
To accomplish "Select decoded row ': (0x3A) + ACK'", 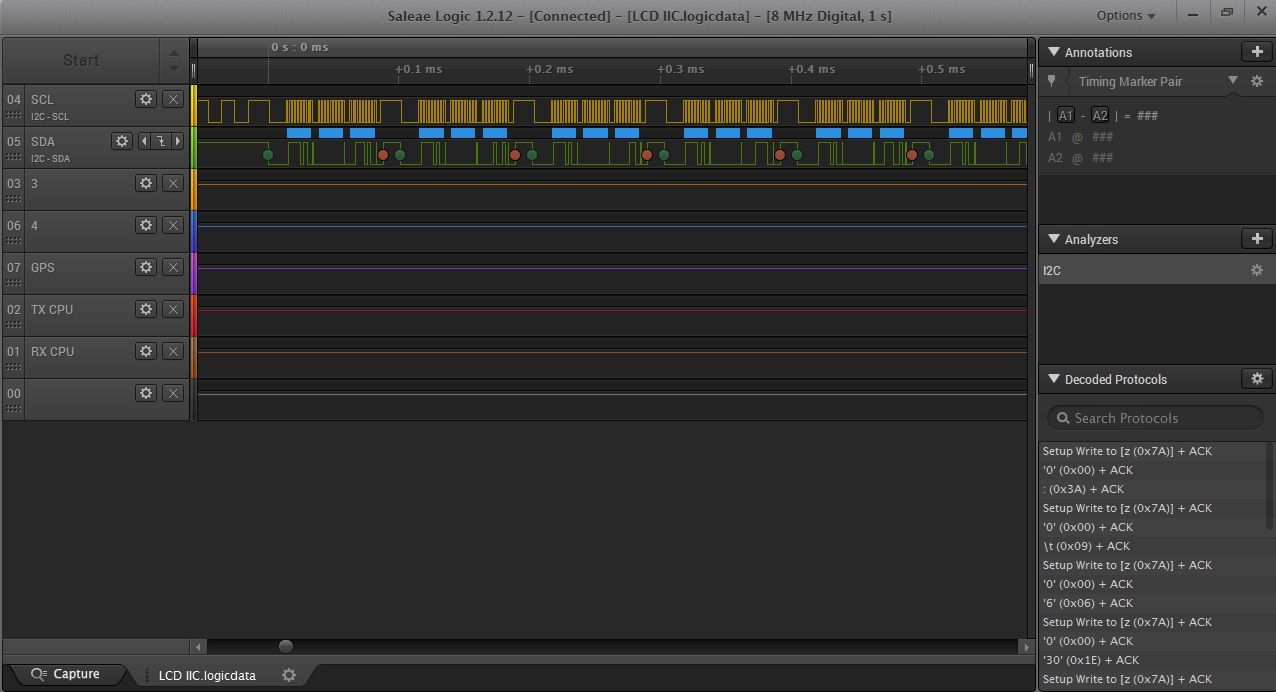I will [1154, 489].
